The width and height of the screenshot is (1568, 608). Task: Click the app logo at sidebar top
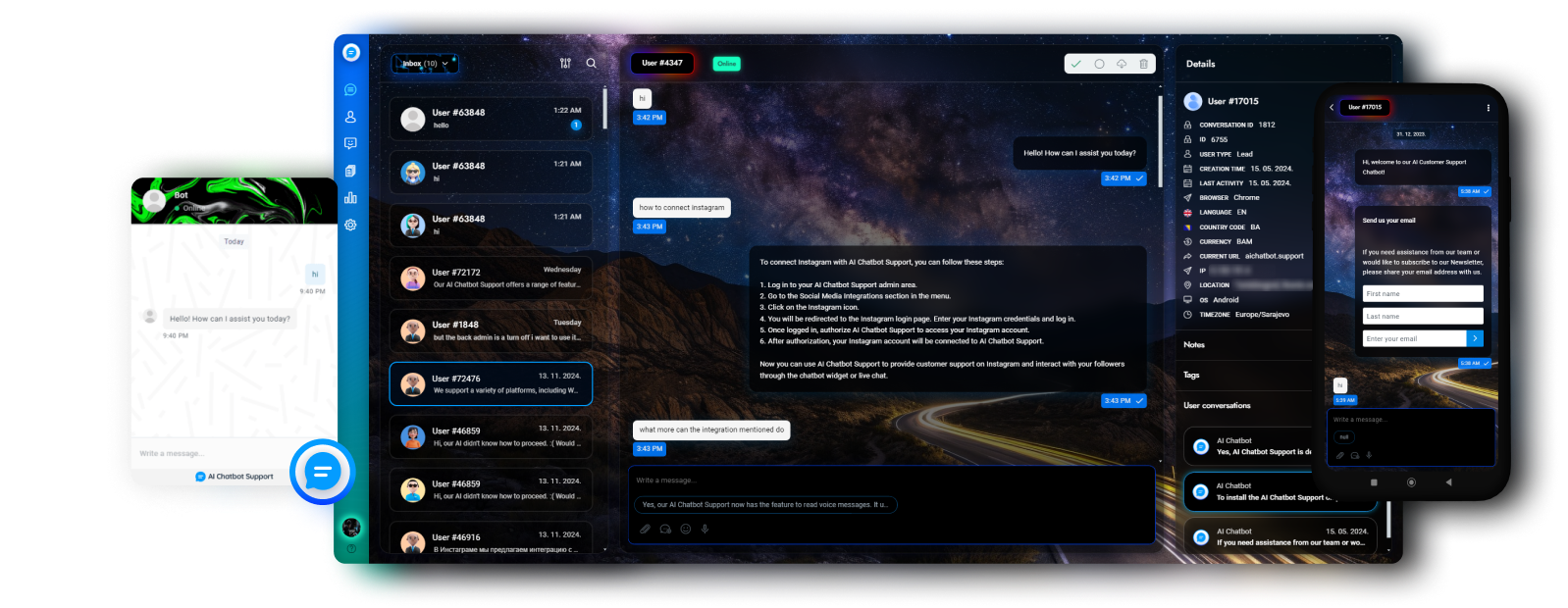coord(351,52)
